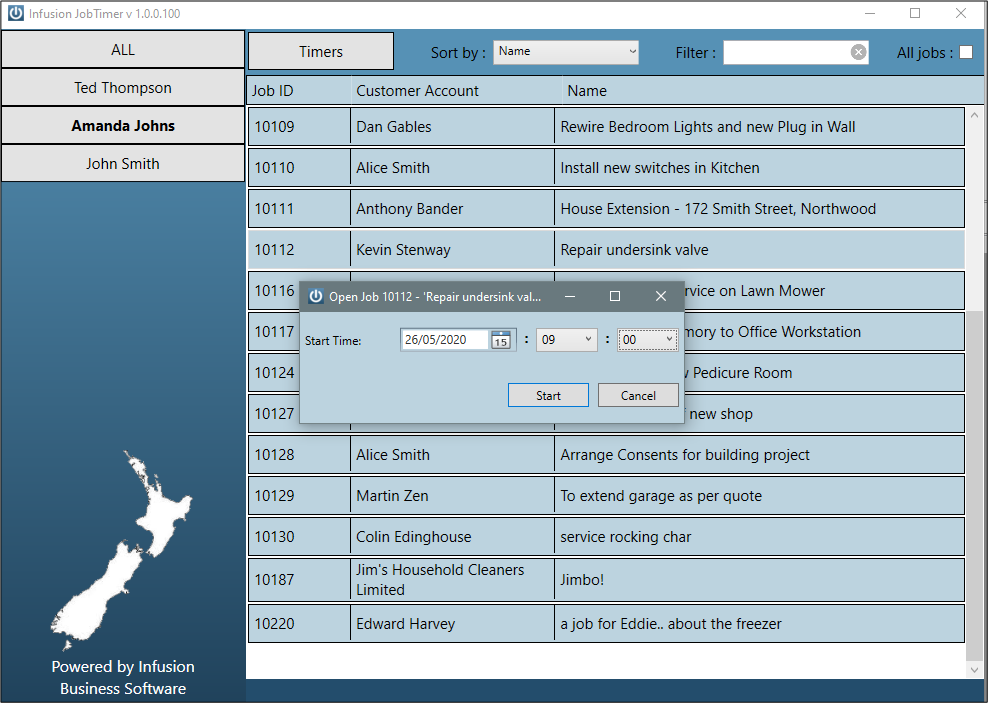Image resolution: width=988 pixels, height=703 pixels.
Task: Select job ID 10116
Action: tap(274, 290)
